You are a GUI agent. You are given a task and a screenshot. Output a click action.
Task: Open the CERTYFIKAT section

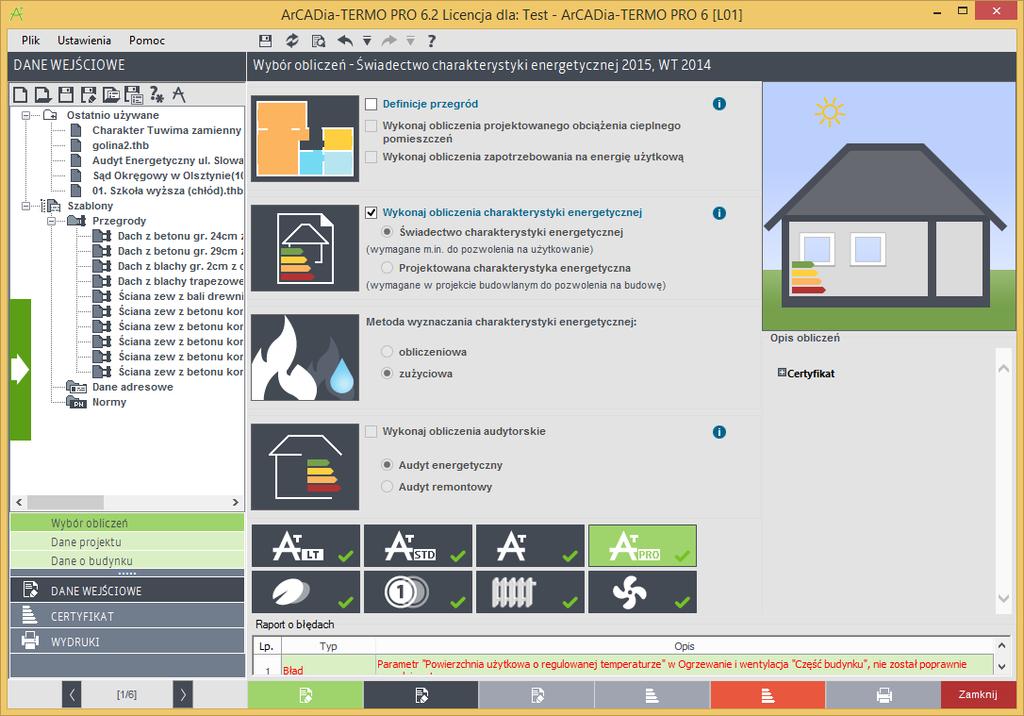tap(127, 616)
